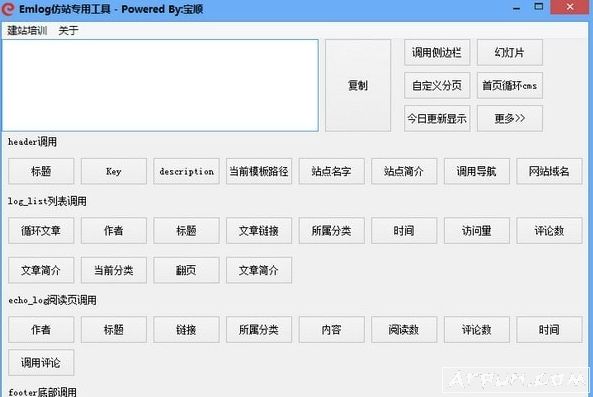The height and width of the screenshot is (397, 593).
Task: Click the 调用评论 button
Action: (41, 363)
